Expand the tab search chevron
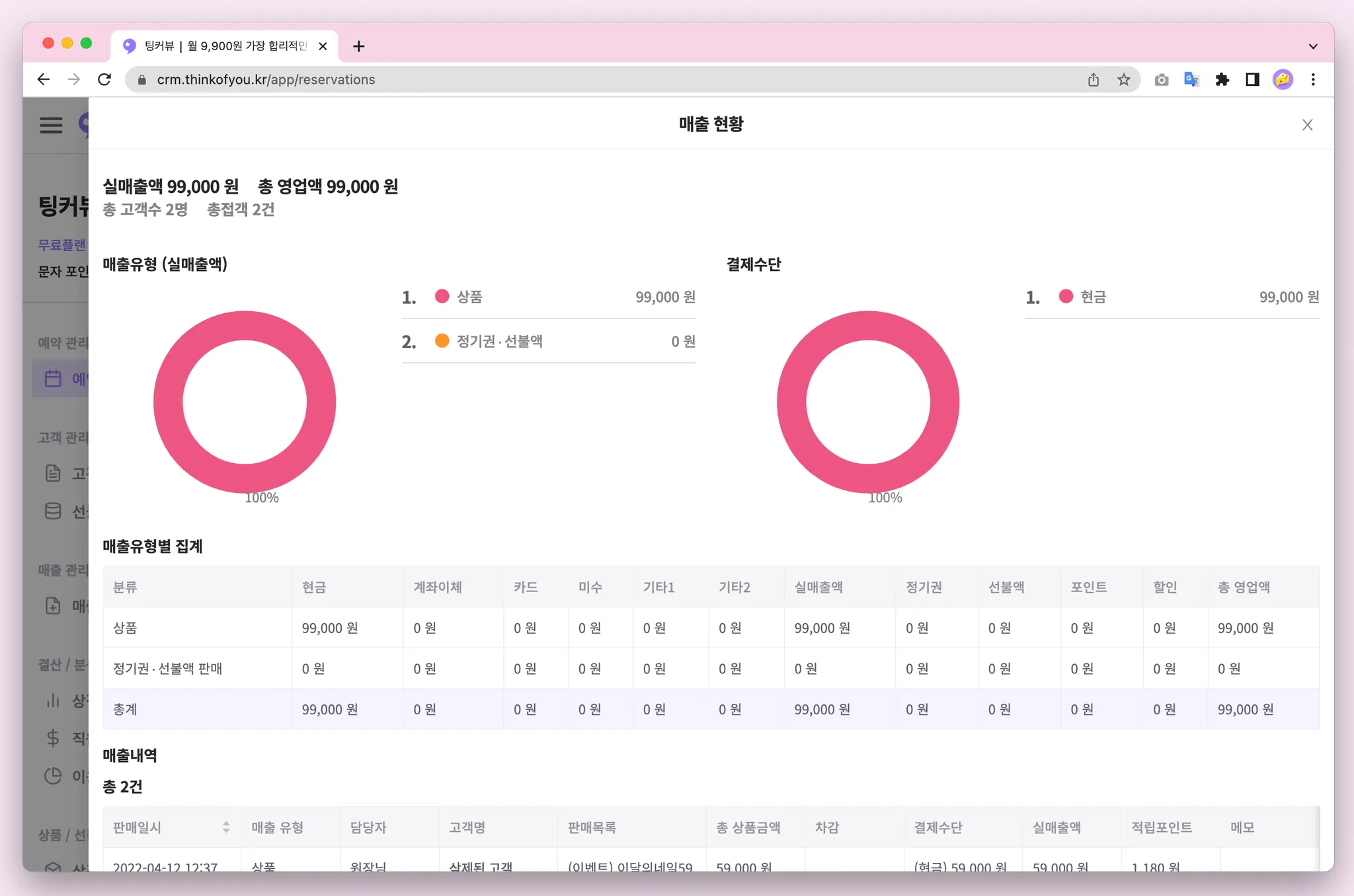 tap(1313, 46)
